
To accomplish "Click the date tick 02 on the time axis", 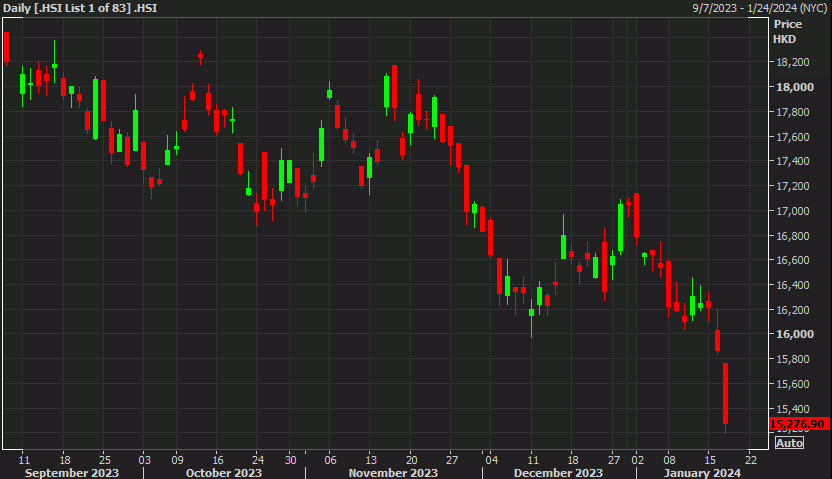I will (637, 460).
